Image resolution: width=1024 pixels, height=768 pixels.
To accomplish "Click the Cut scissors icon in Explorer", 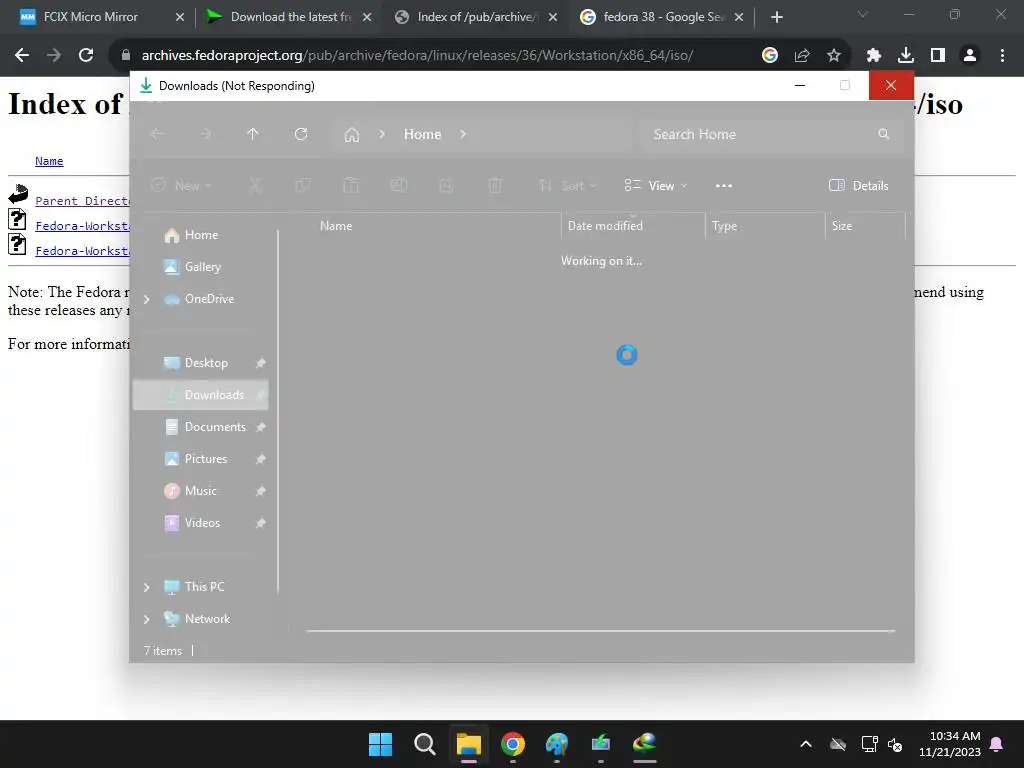I will [255, 185].
